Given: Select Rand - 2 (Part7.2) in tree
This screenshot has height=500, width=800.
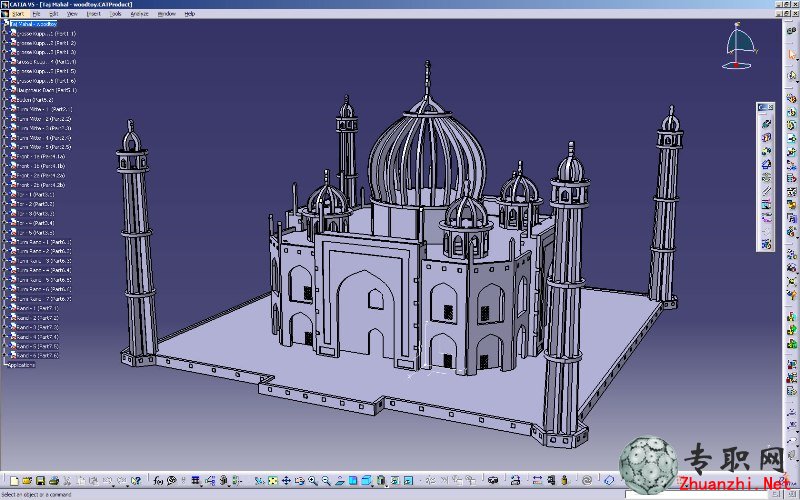Looking at the screenshot, I should tap(38, 317).
